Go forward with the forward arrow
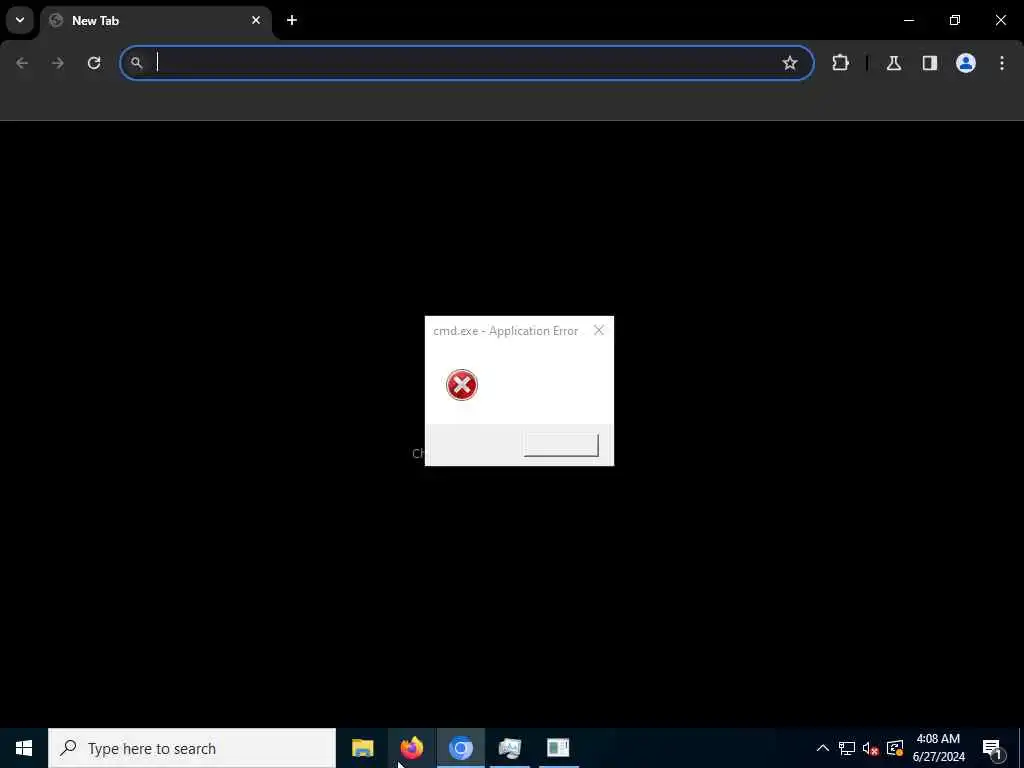This screenshot has width=1024, height=768. tap(58, 63)
